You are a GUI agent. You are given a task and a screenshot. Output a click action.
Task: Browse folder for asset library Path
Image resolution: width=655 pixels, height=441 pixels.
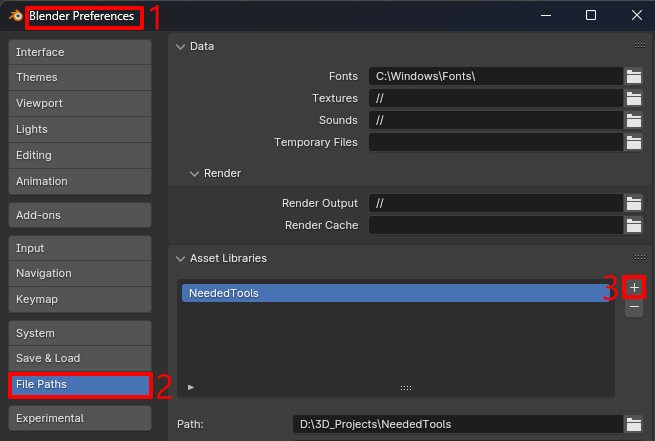633,424
